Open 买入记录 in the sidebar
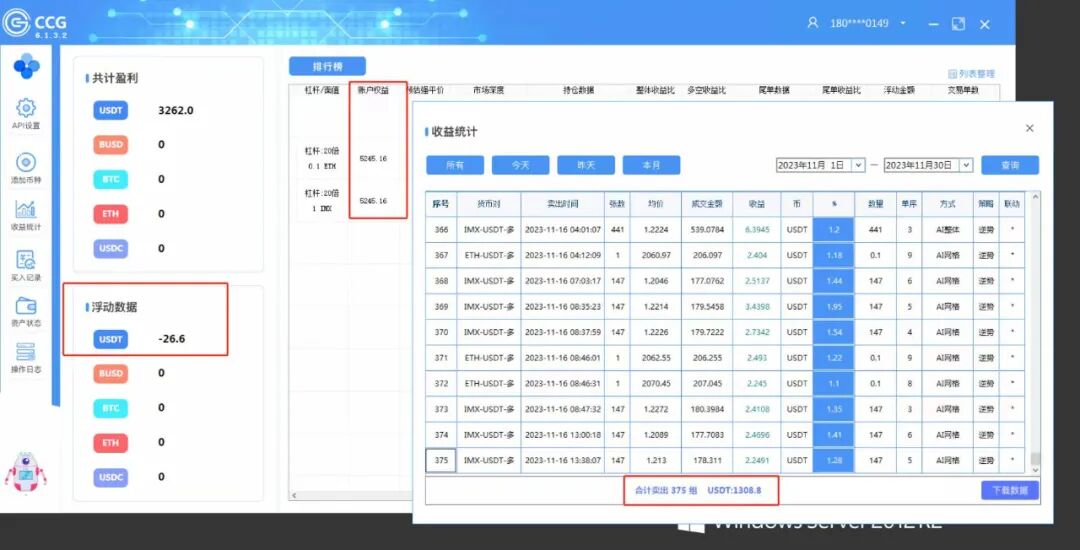 (25, 265)
